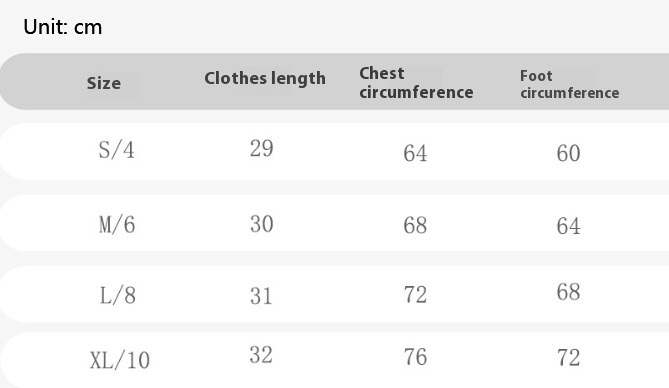Click the Clothes length column header
Screen dimensions: 669x388
point(265,79)
